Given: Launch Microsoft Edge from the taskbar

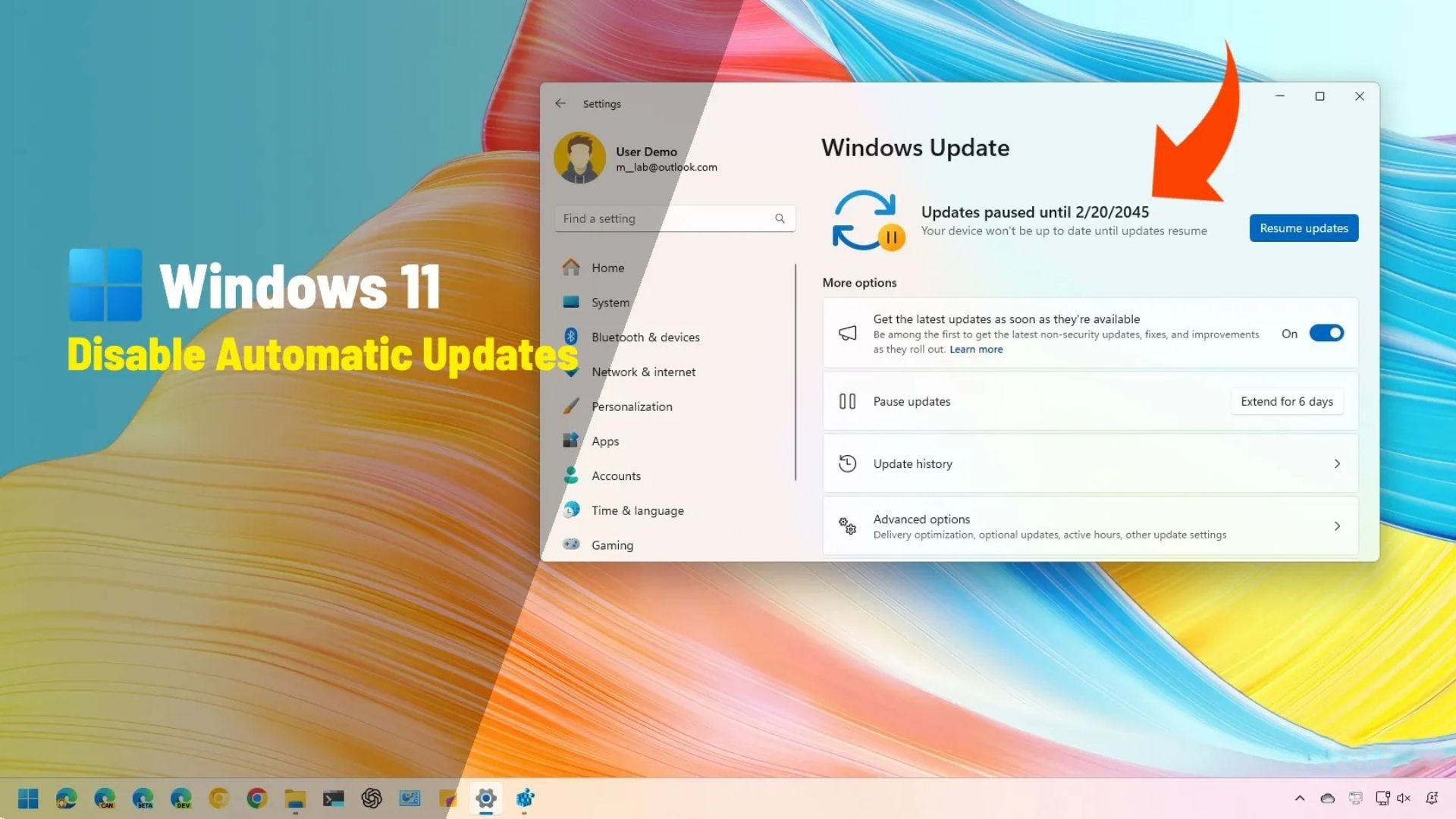Looking at the screenshot, I should coord(66,799).
